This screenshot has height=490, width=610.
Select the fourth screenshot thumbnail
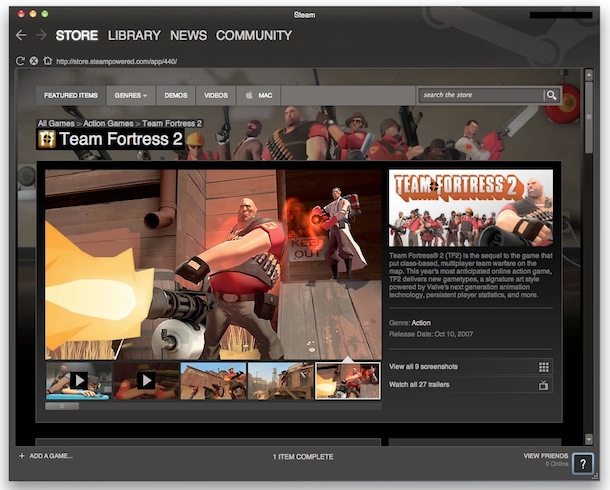click(280, 381)
